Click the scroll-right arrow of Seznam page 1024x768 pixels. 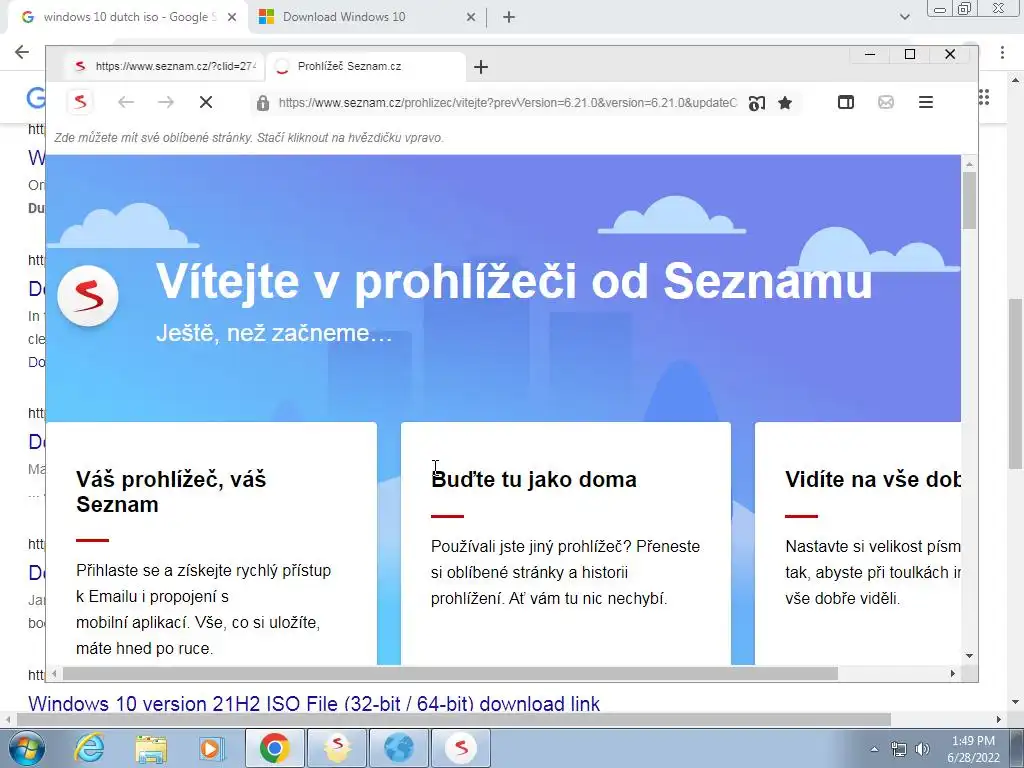(953, 673)
